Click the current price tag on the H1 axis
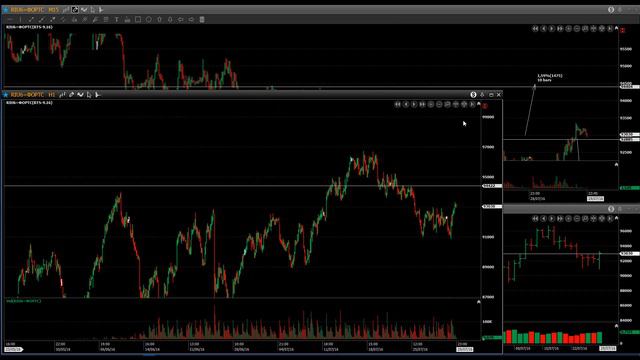Image resolution: width=640 pixels, height=360 pixels. point(491,207)
